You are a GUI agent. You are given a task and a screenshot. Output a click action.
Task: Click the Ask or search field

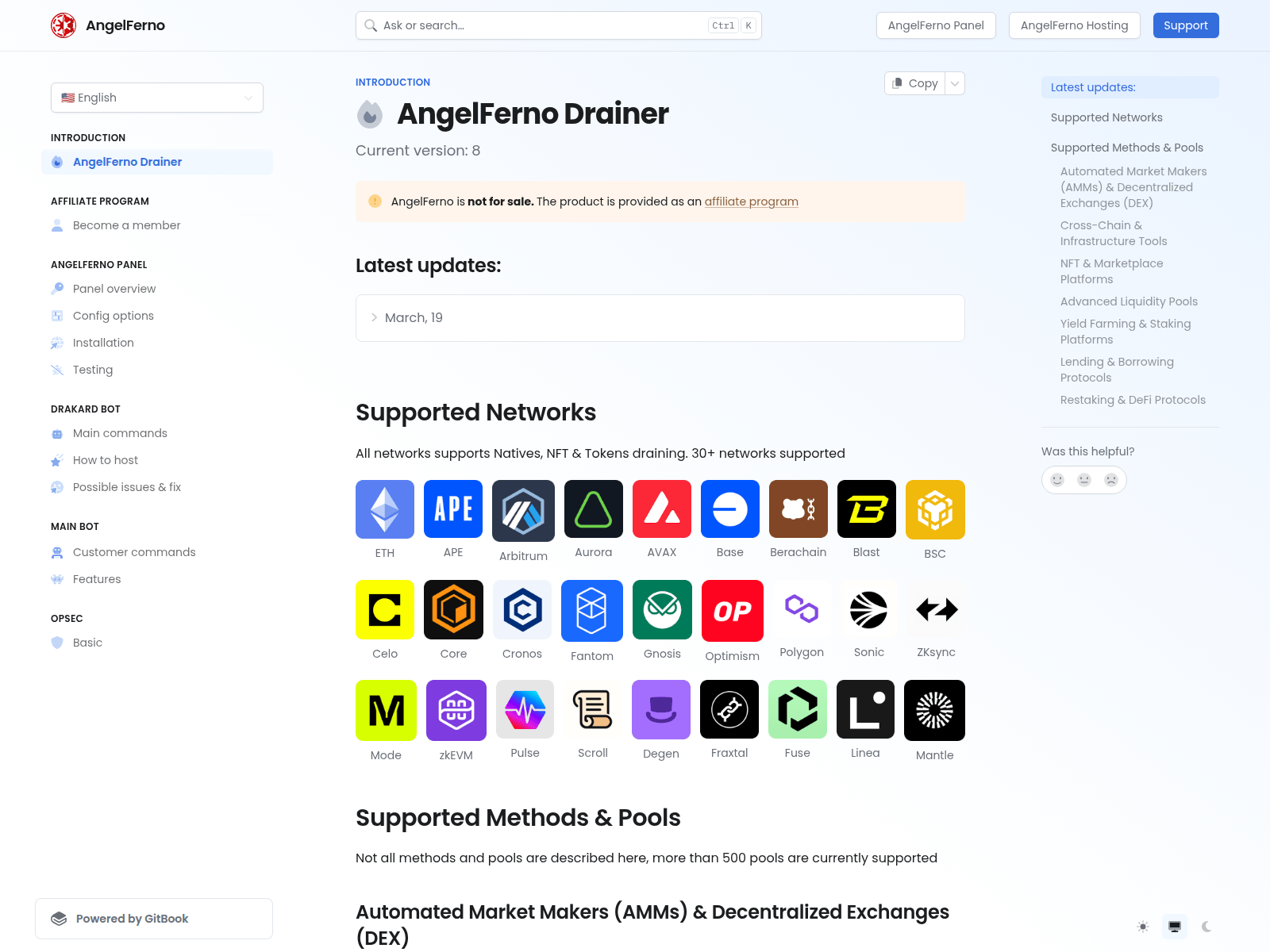click(x=559, y=25)
